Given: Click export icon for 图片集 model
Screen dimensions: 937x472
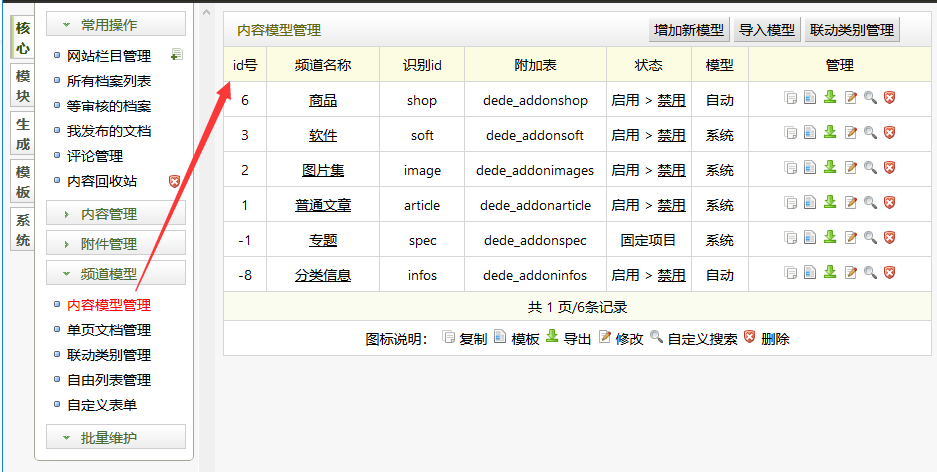Looking at the screenshot, I should tap(830, 168).
